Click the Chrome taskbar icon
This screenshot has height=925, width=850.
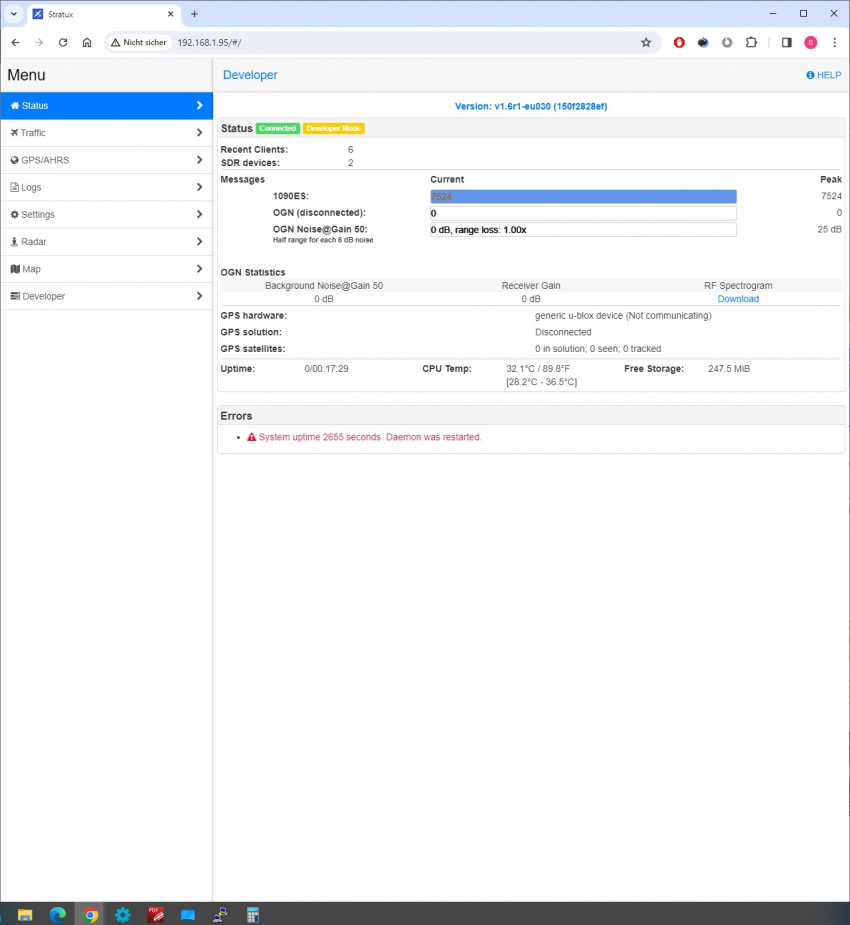(90, 915)
